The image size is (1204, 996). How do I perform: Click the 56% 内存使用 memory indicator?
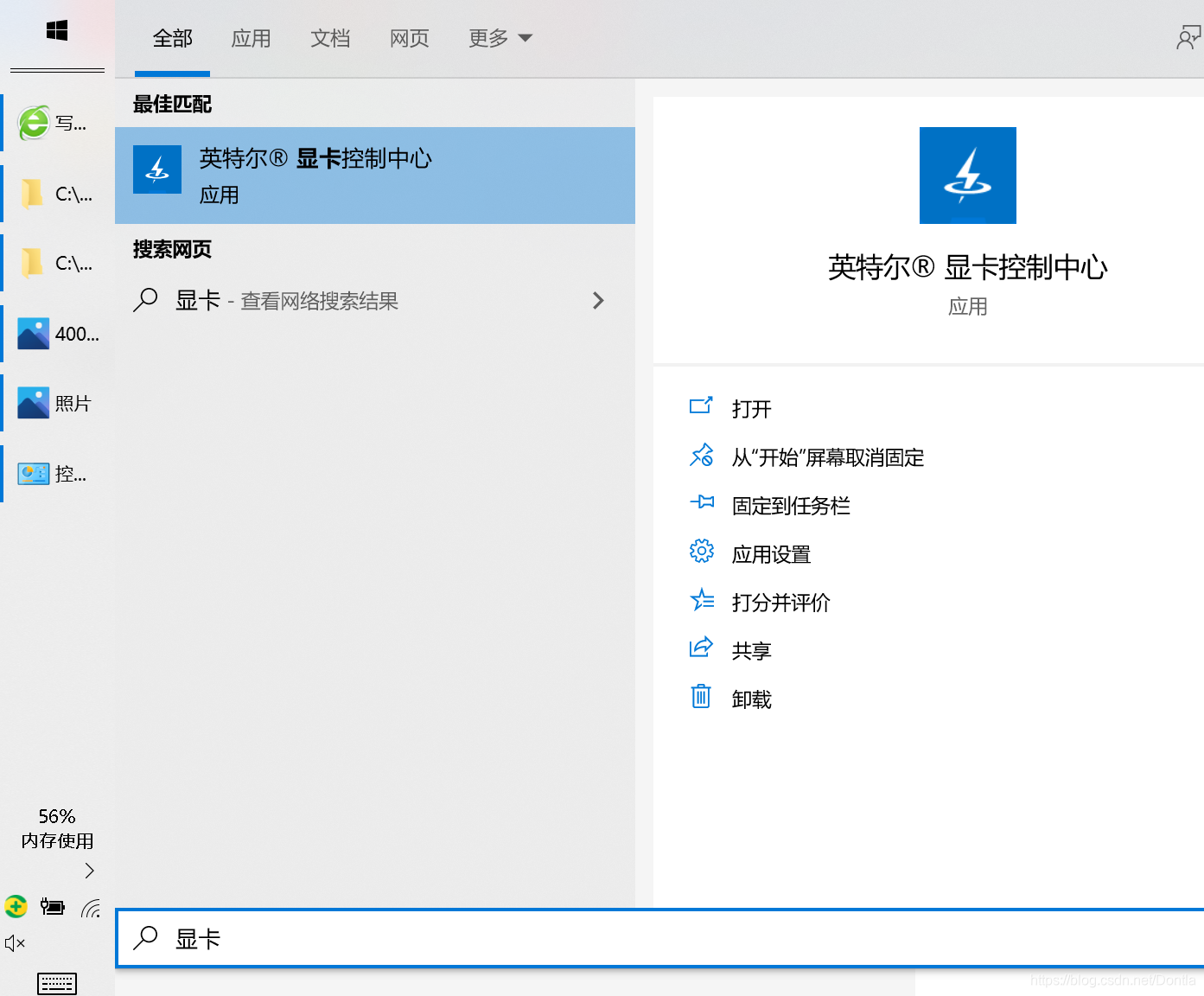tap(57, 828)
